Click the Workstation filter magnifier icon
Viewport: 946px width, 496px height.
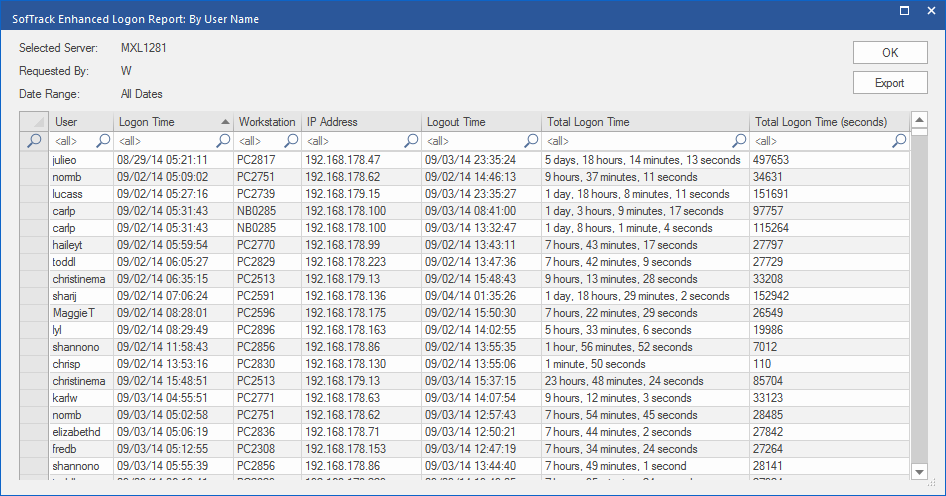tap(290, 141)
